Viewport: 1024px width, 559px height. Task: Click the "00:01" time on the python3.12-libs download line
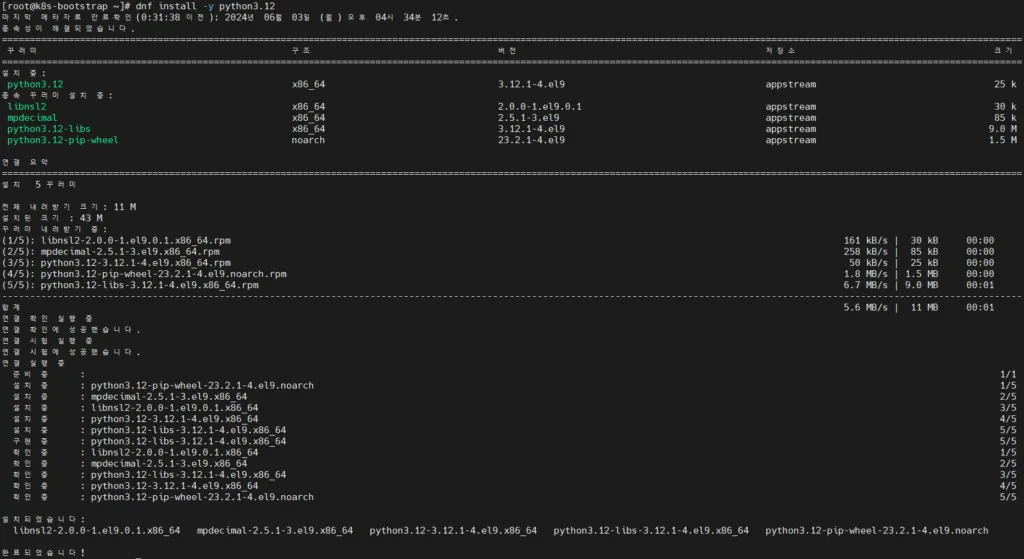click(x=980, y=285)
